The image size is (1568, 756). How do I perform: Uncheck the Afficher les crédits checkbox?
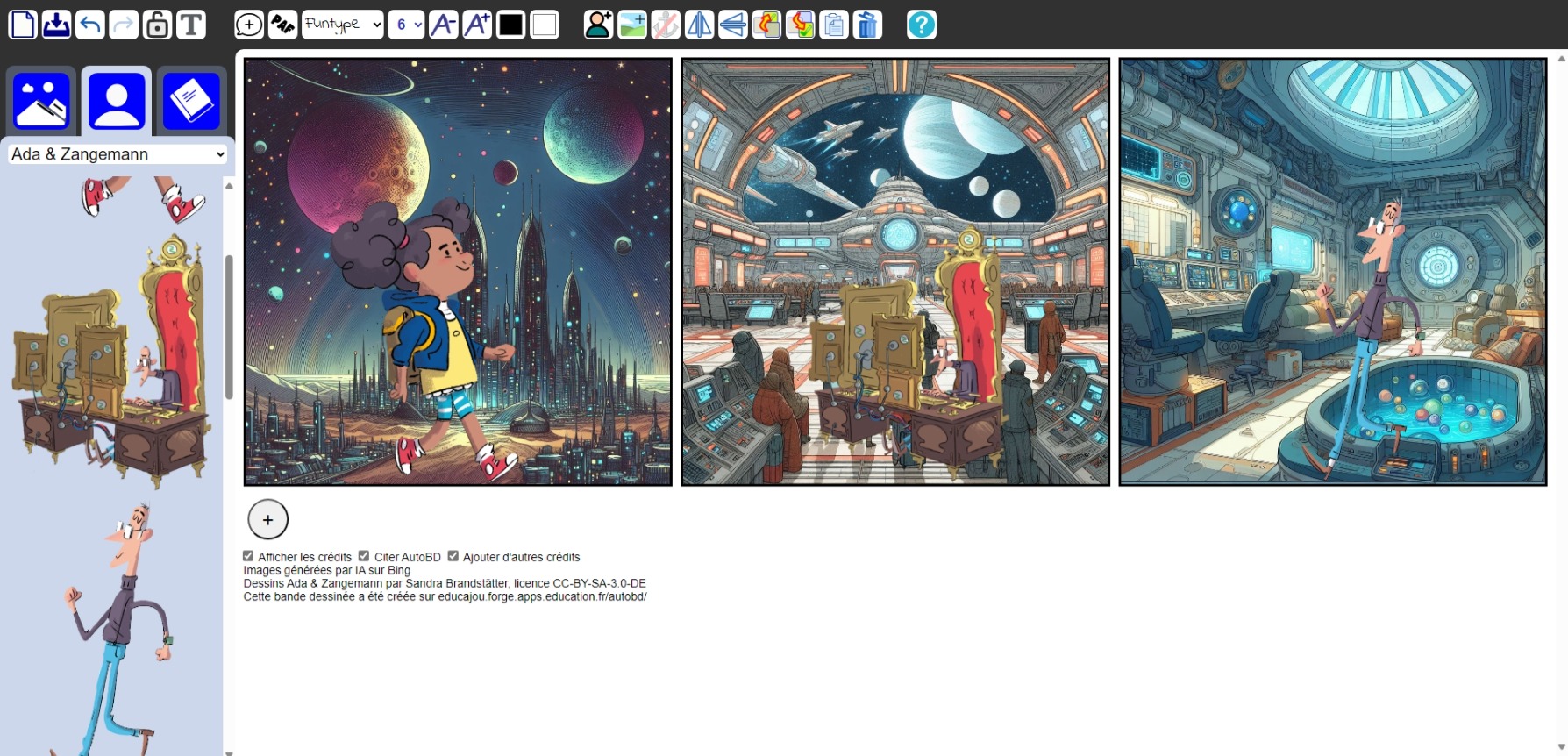(248, 556)
